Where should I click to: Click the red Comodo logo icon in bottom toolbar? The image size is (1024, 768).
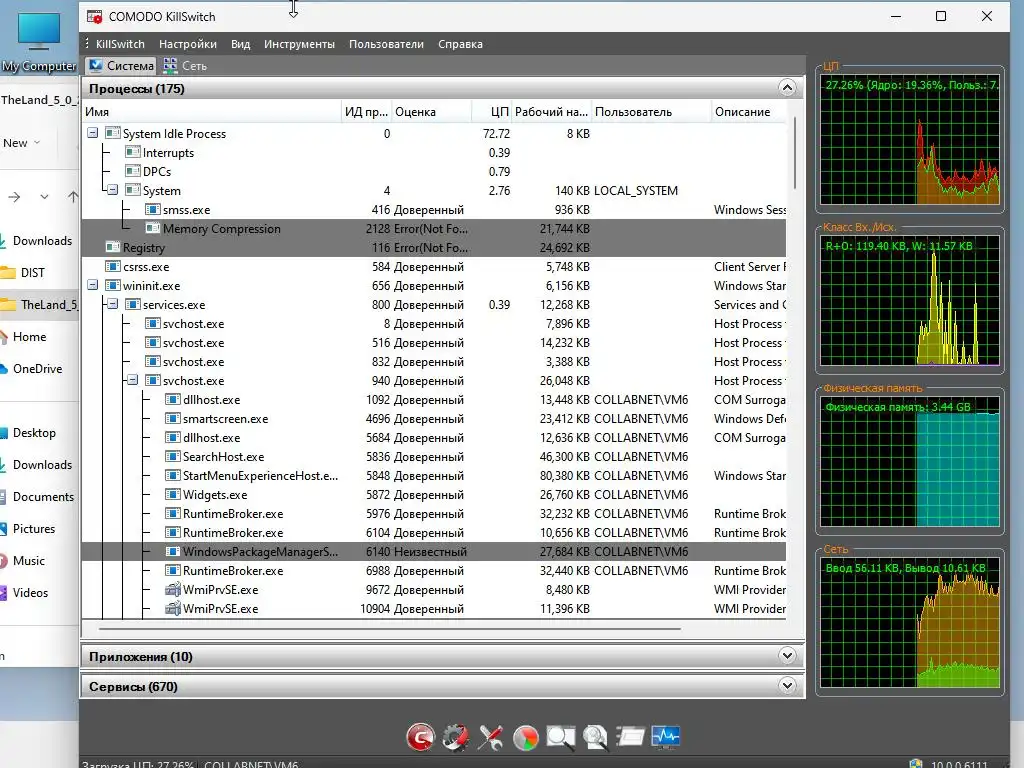pyautogui.click(x=420, y=737)
